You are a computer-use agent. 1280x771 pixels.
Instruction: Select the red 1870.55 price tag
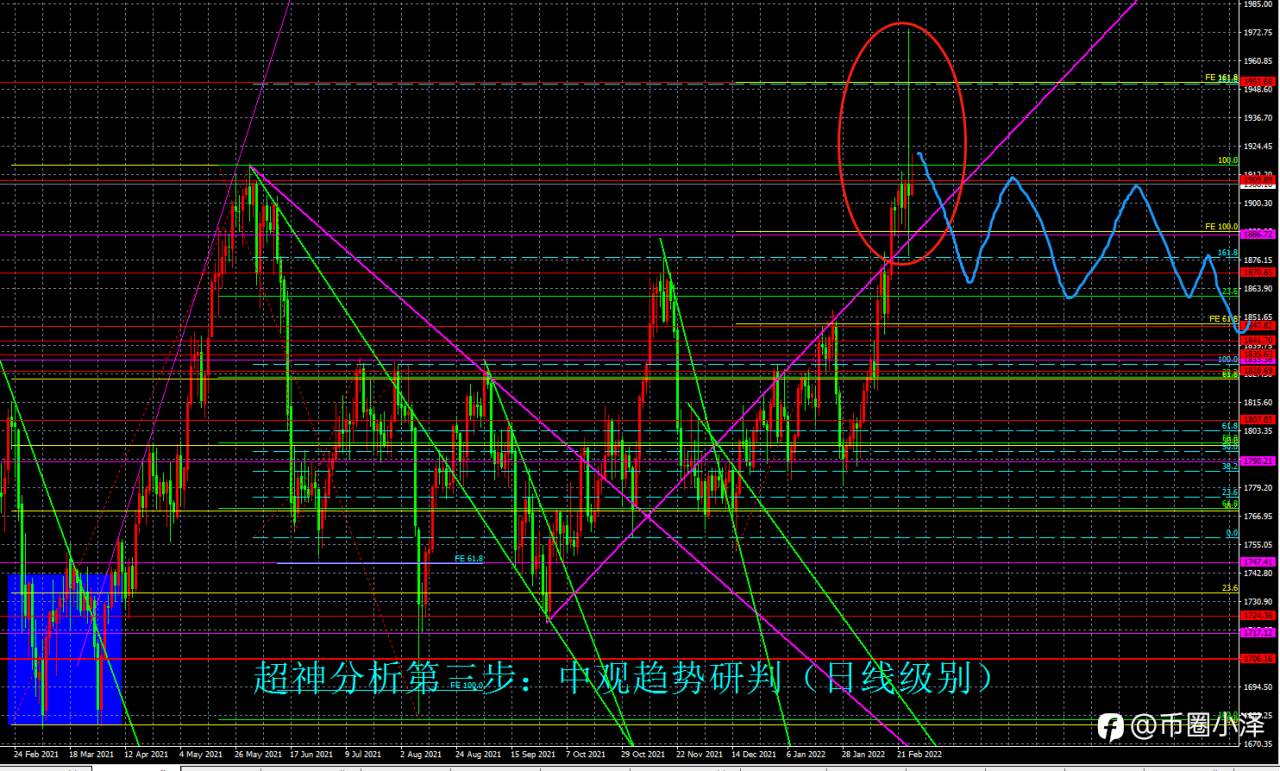(x=1258, y=272)
